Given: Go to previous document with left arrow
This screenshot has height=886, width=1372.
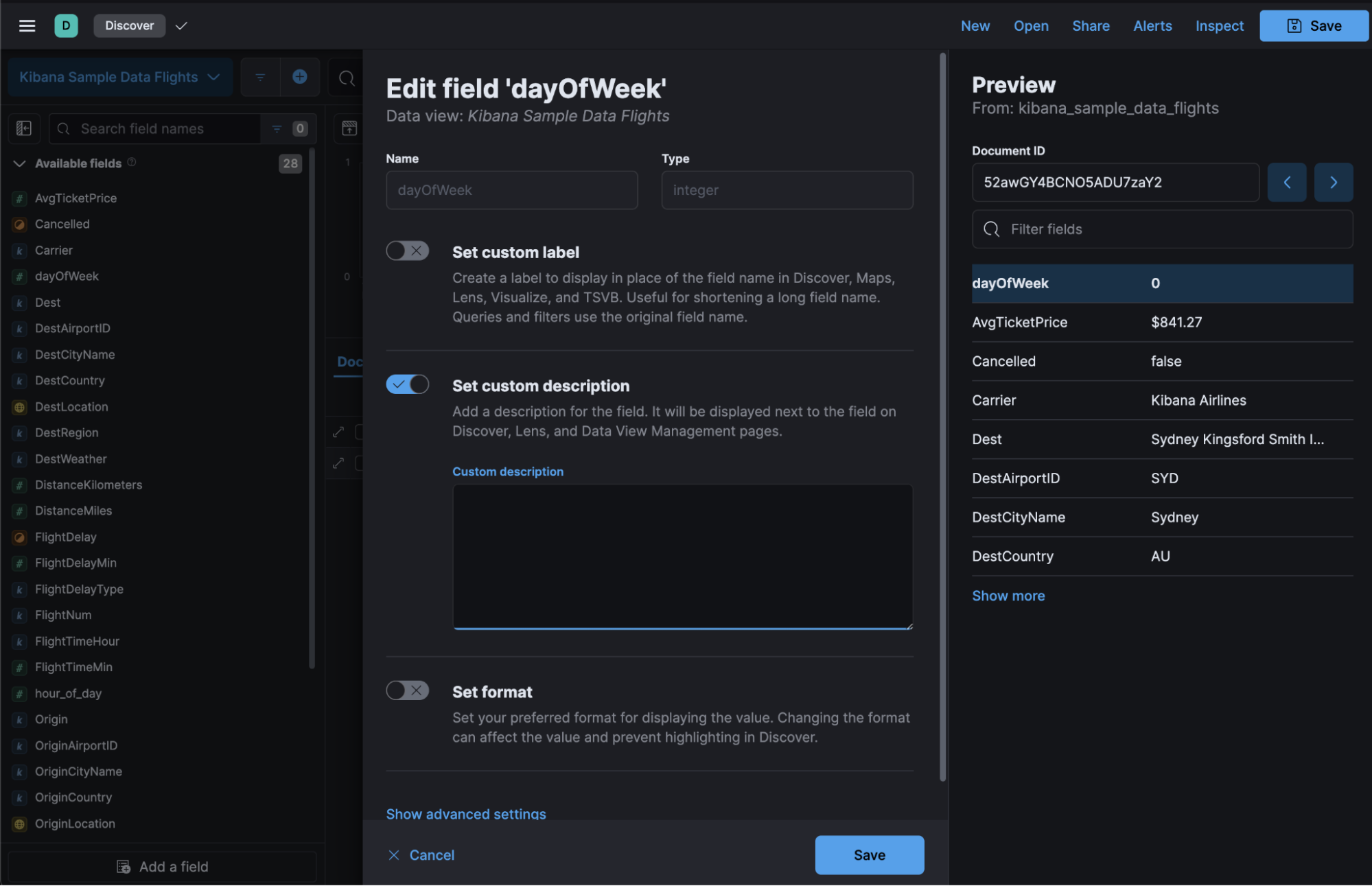Looking at the screenshot, I should click(1286, 182).
